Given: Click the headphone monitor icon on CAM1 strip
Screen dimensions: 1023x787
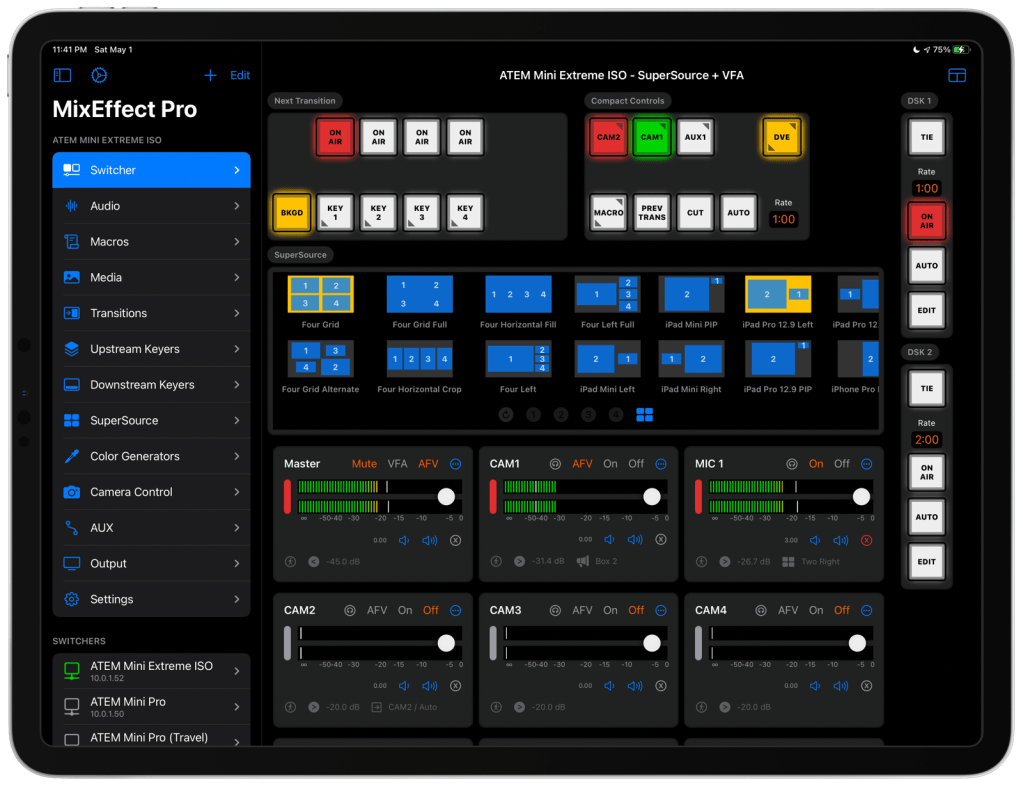Looking at the screenshot, I should 556,463.
